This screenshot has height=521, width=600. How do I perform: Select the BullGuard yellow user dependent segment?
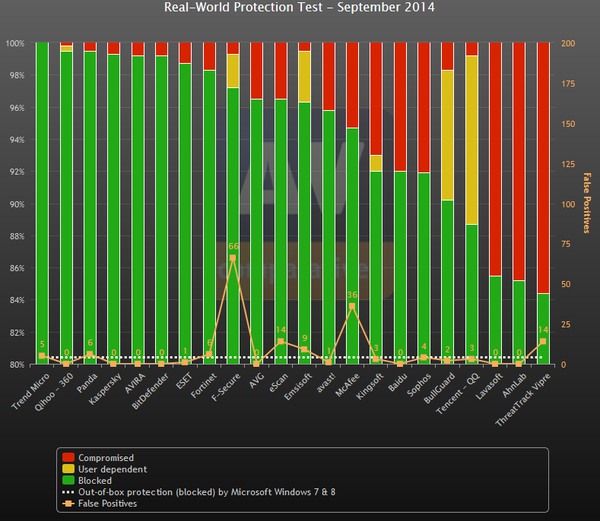[x=447, y=135]
